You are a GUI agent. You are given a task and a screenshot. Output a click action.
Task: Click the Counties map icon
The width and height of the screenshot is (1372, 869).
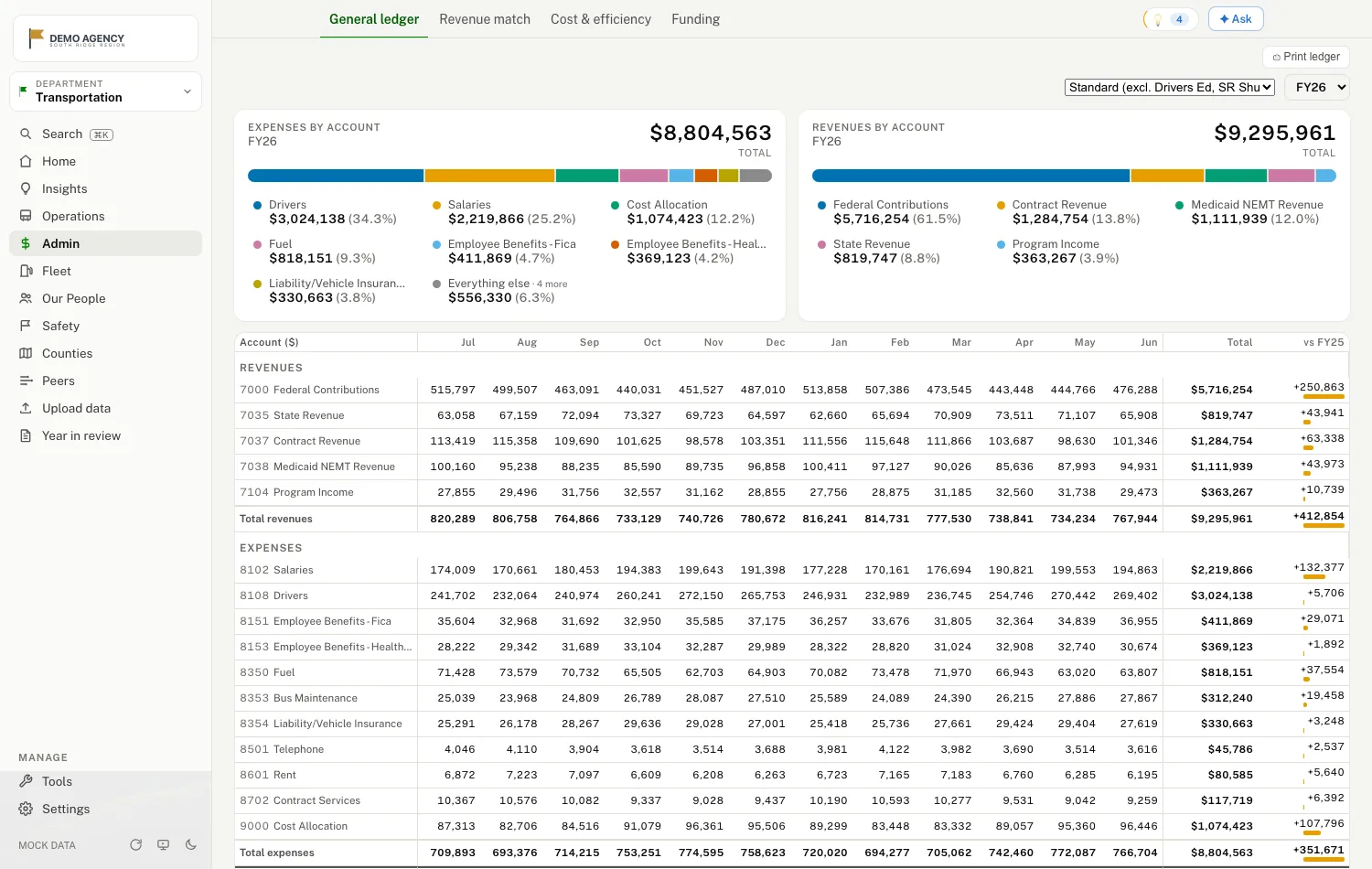[x=26, y=353]
